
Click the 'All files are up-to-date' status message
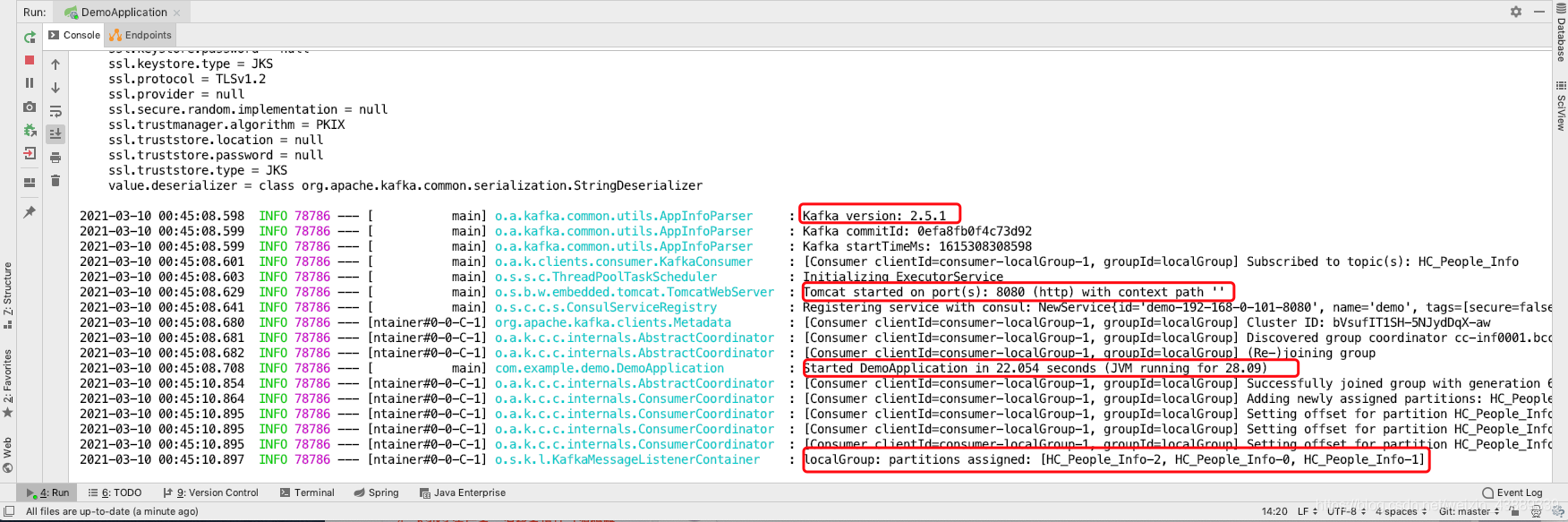point(112,511)
